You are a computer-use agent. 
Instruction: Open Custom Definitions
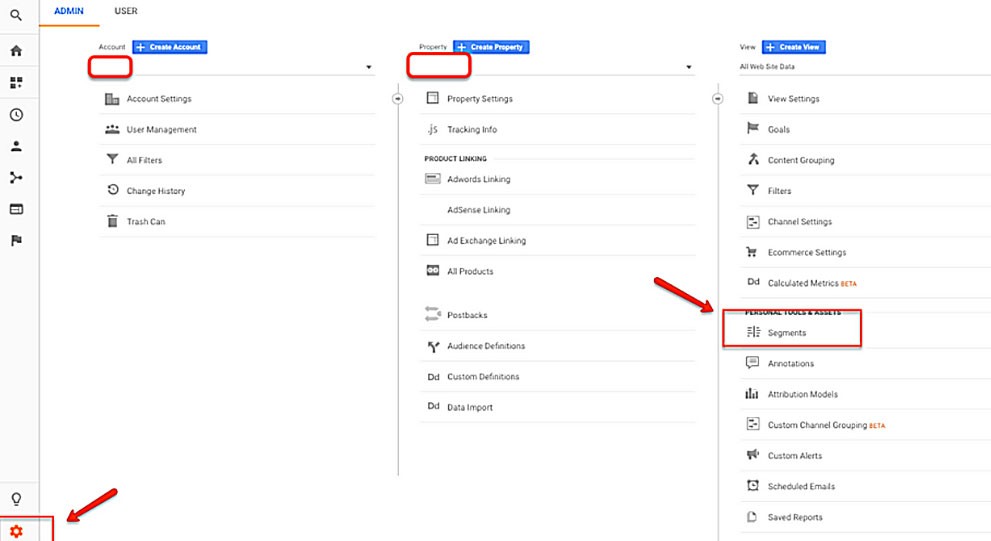[x=483, y=377]
